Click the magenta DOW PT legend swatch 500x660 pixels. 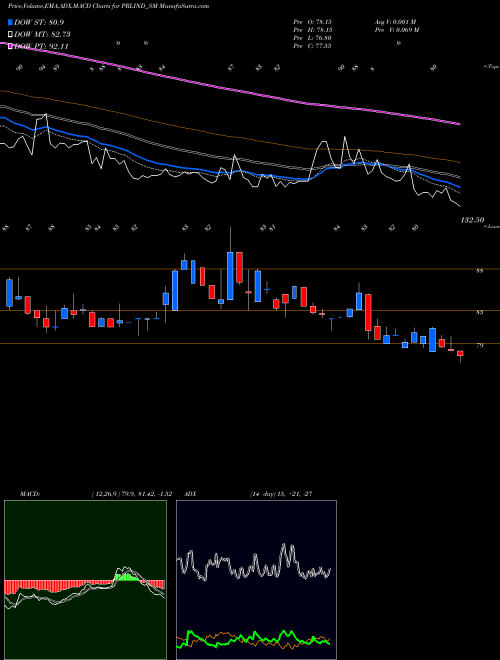pyautogui.click(x=10, y=46)
